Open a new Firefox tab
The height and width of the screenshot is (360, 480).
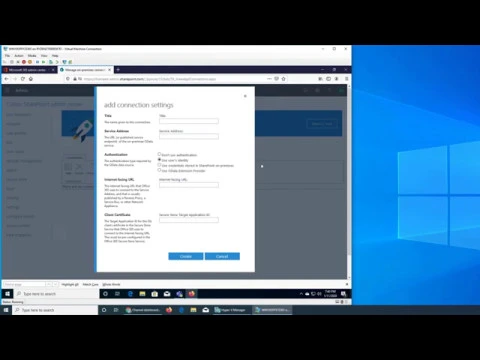point(118,70)
